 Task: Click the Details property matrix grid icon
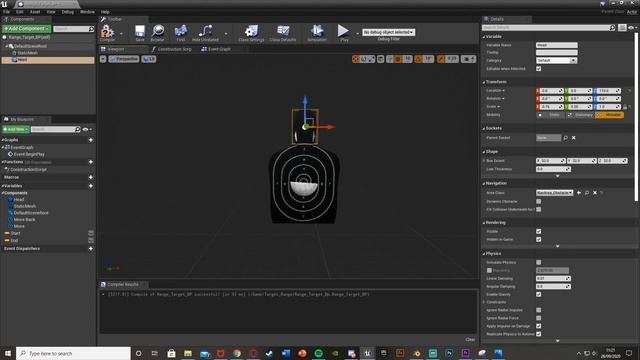(622, 27)
